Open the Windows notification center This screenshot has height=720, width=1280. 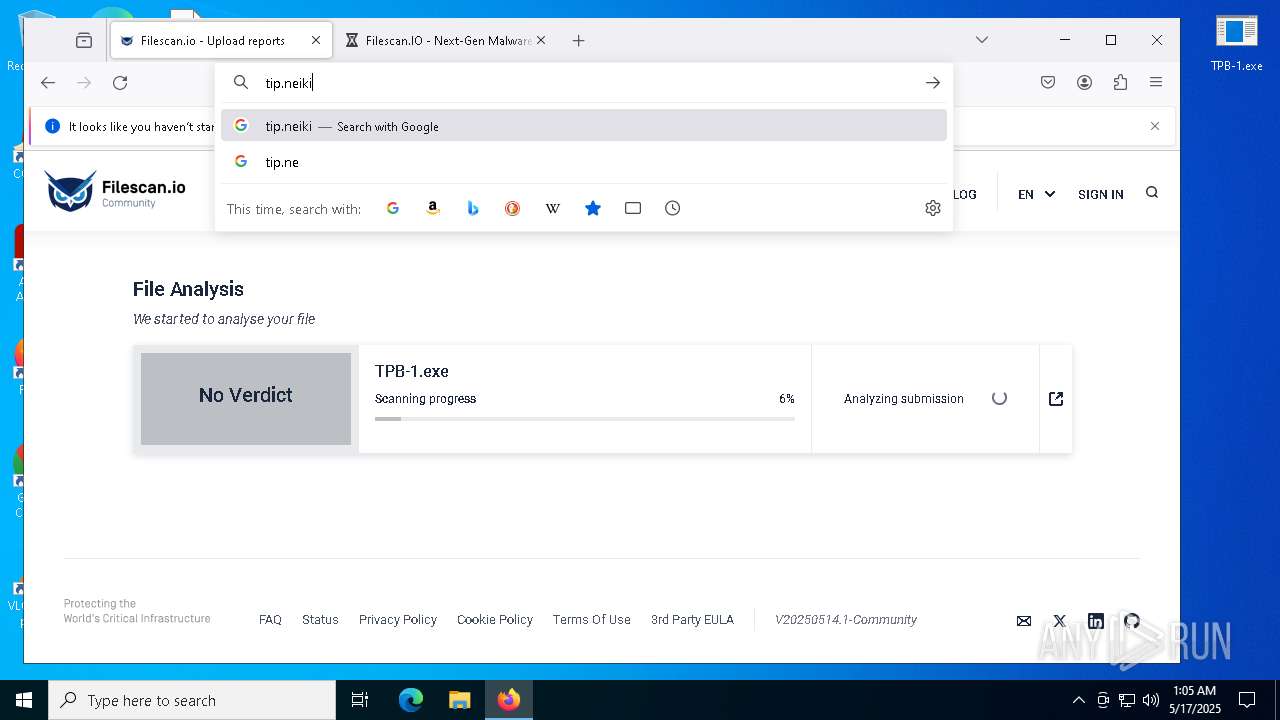(x=1247, y=700)
